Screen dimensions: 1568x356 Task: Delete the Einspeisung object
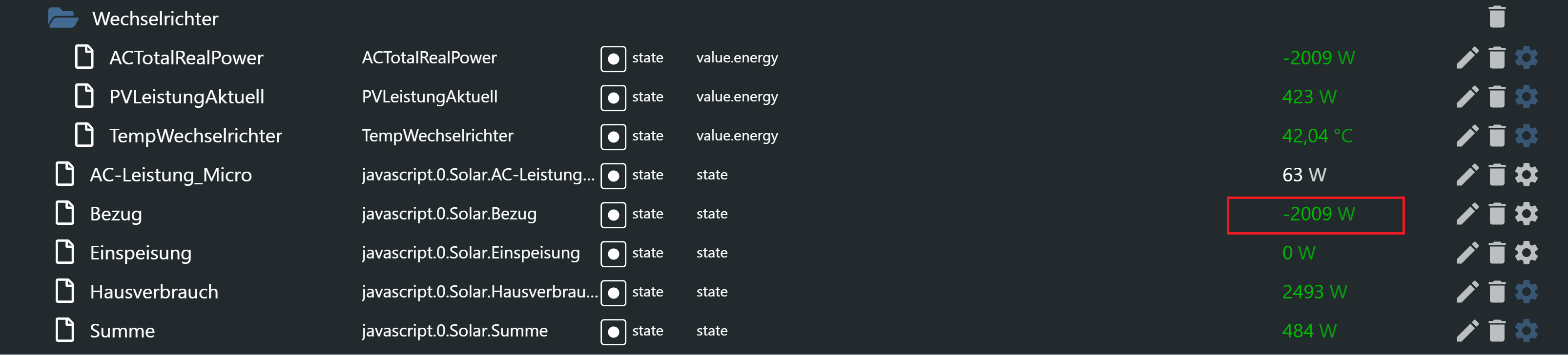coord(1496,253)
